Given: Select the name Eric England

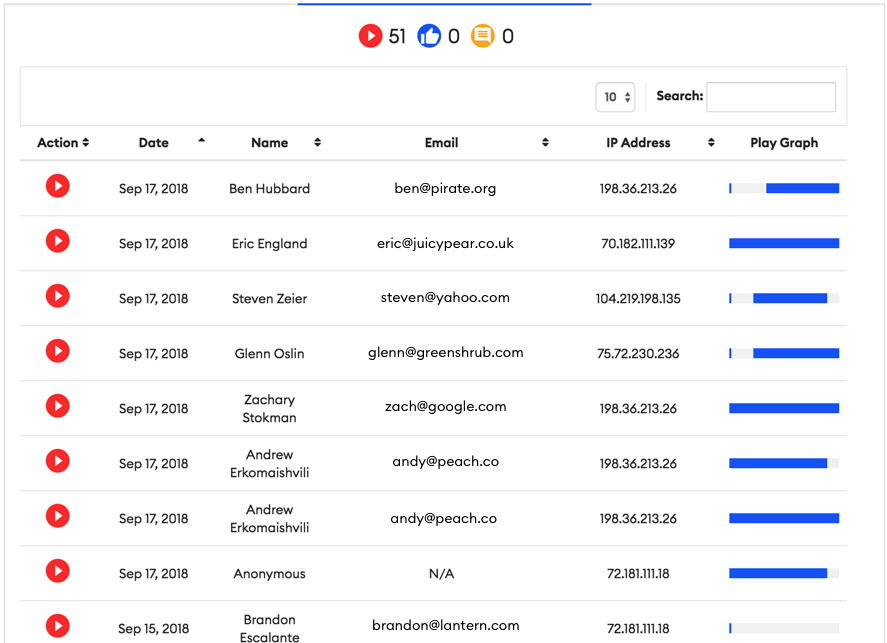Looking at the screenshot, I should pos(269,244).
